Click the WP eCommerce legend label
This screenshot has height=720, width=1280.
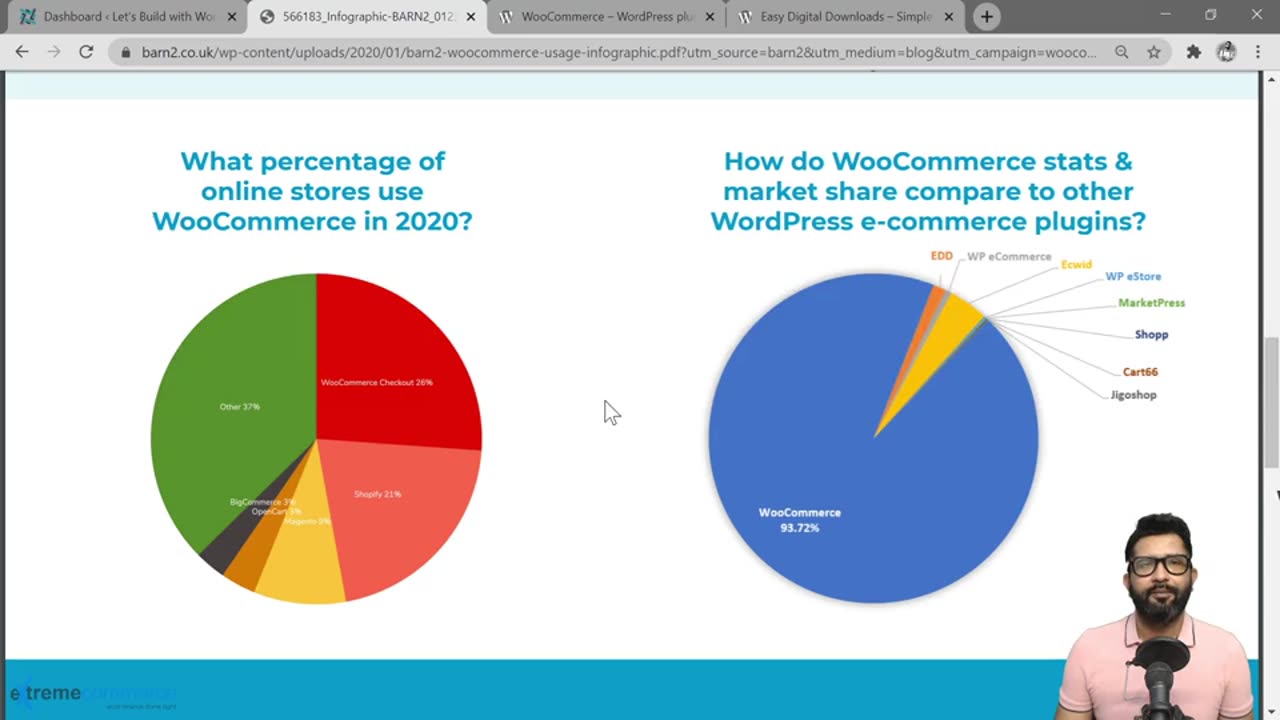[x=1009, y=257]
